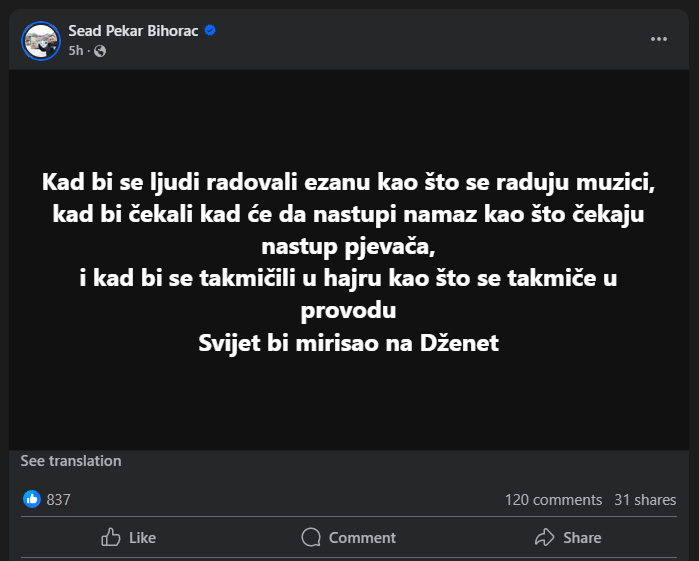Click the arrow icon beside Share

[544, 537]
